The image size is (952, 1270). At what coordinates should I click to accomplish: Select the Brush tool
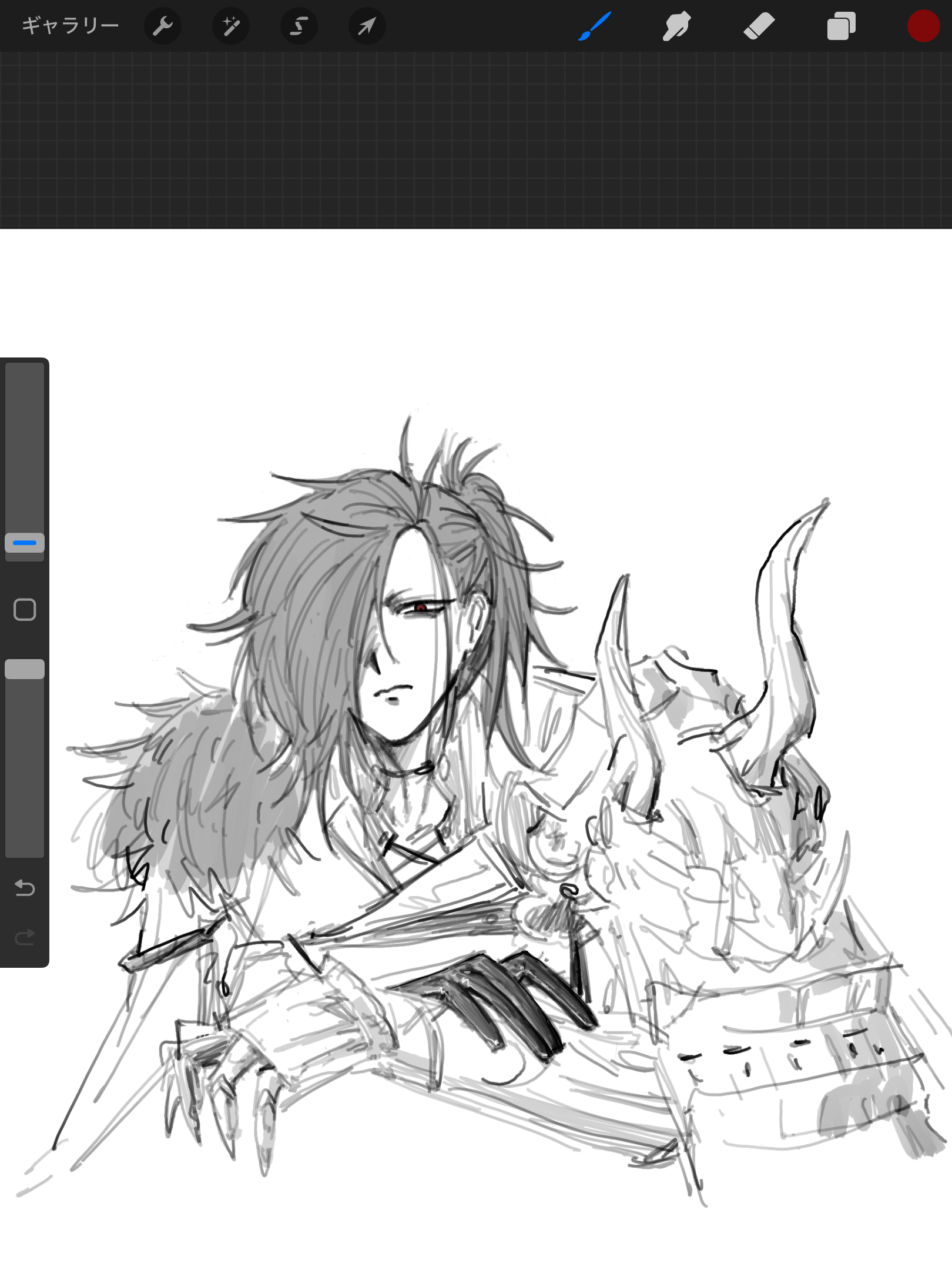click(595, 26)
